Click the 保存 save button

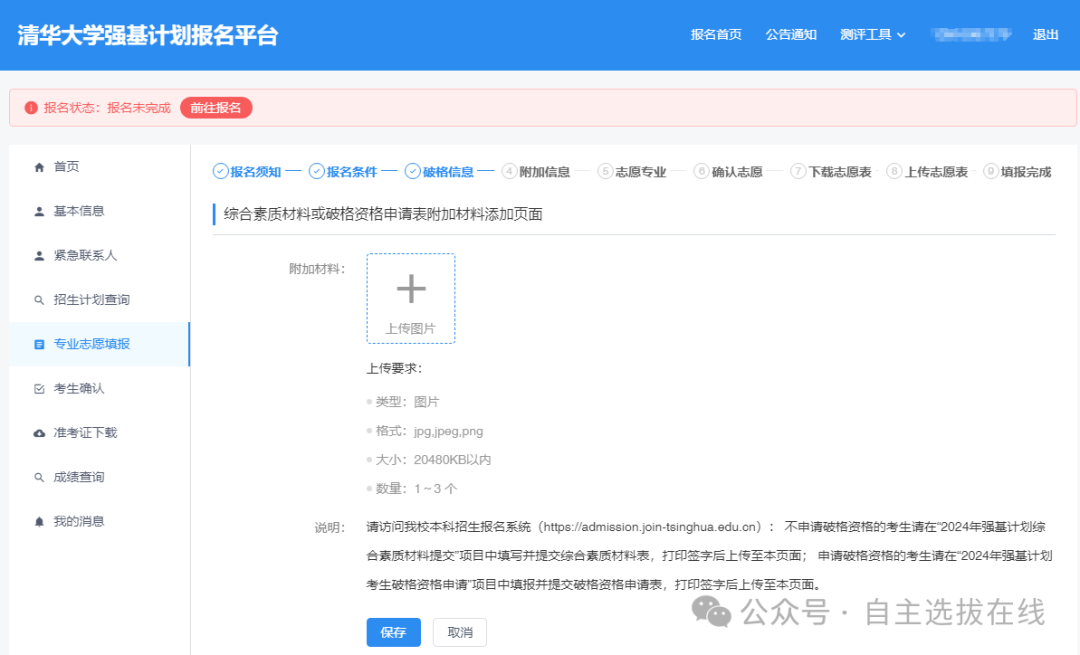coord(393,632)
